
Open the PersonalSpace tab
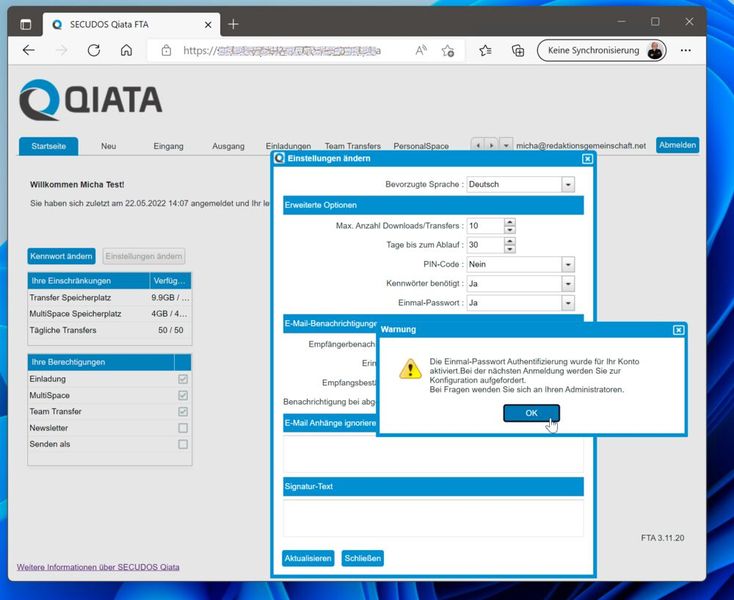coord(421,146)
